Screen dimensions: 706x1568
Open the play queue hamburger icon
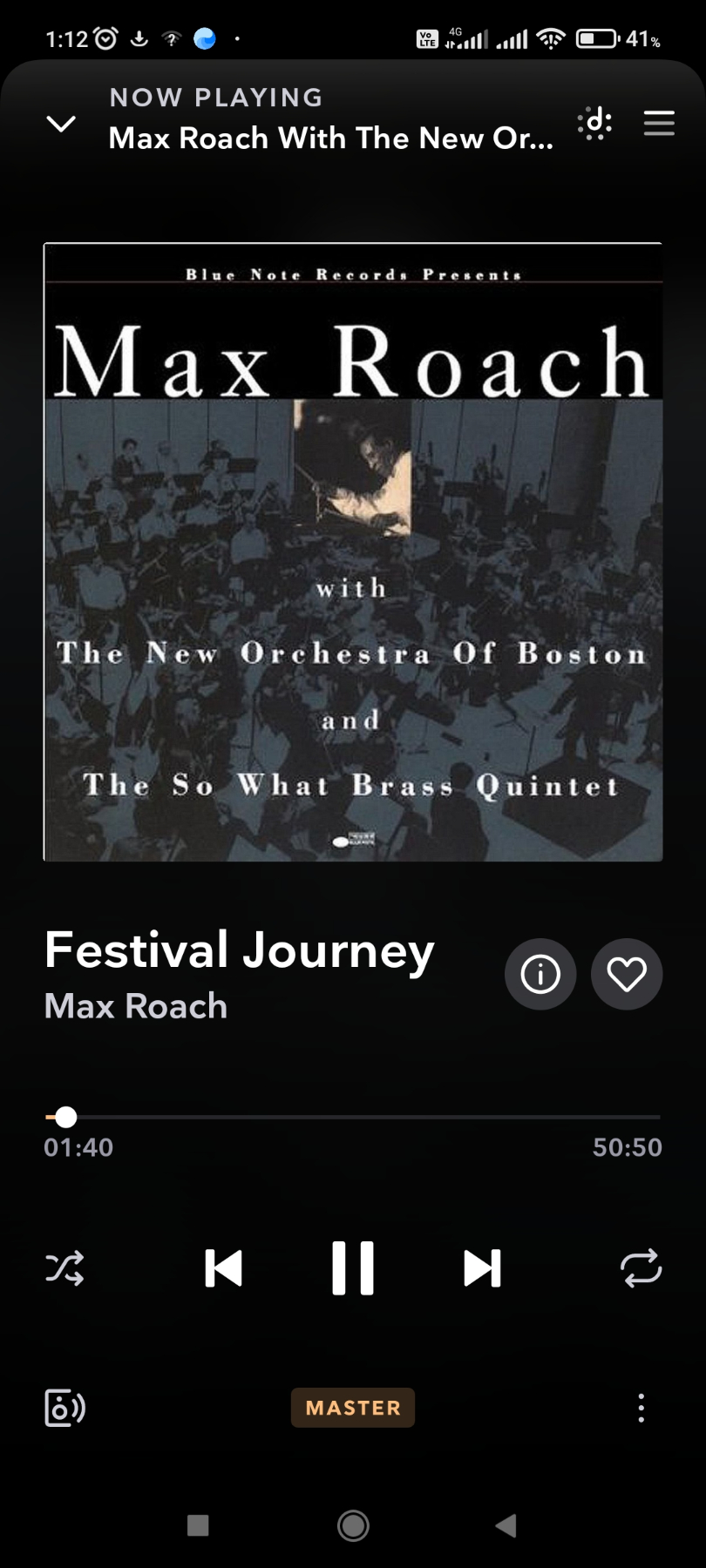[659, 124]
